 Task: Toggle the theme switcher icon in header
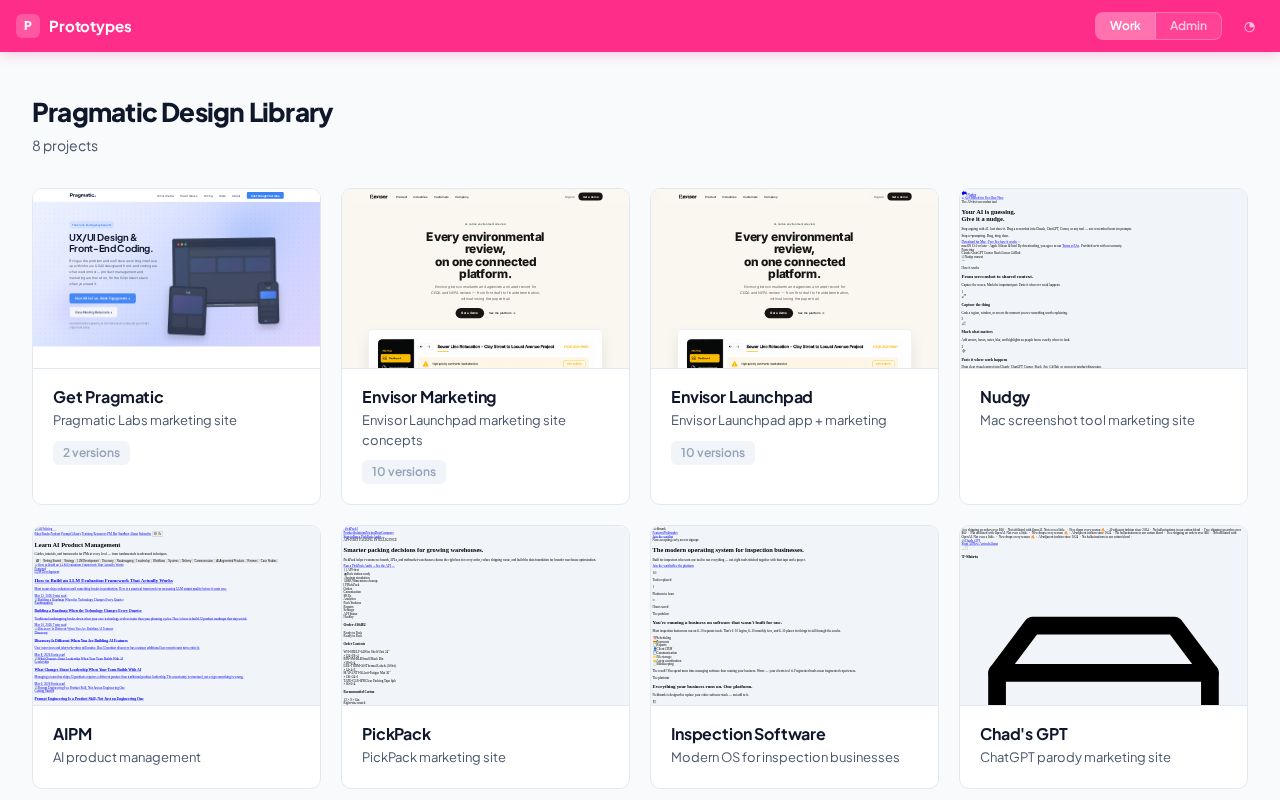[1249, 26]
